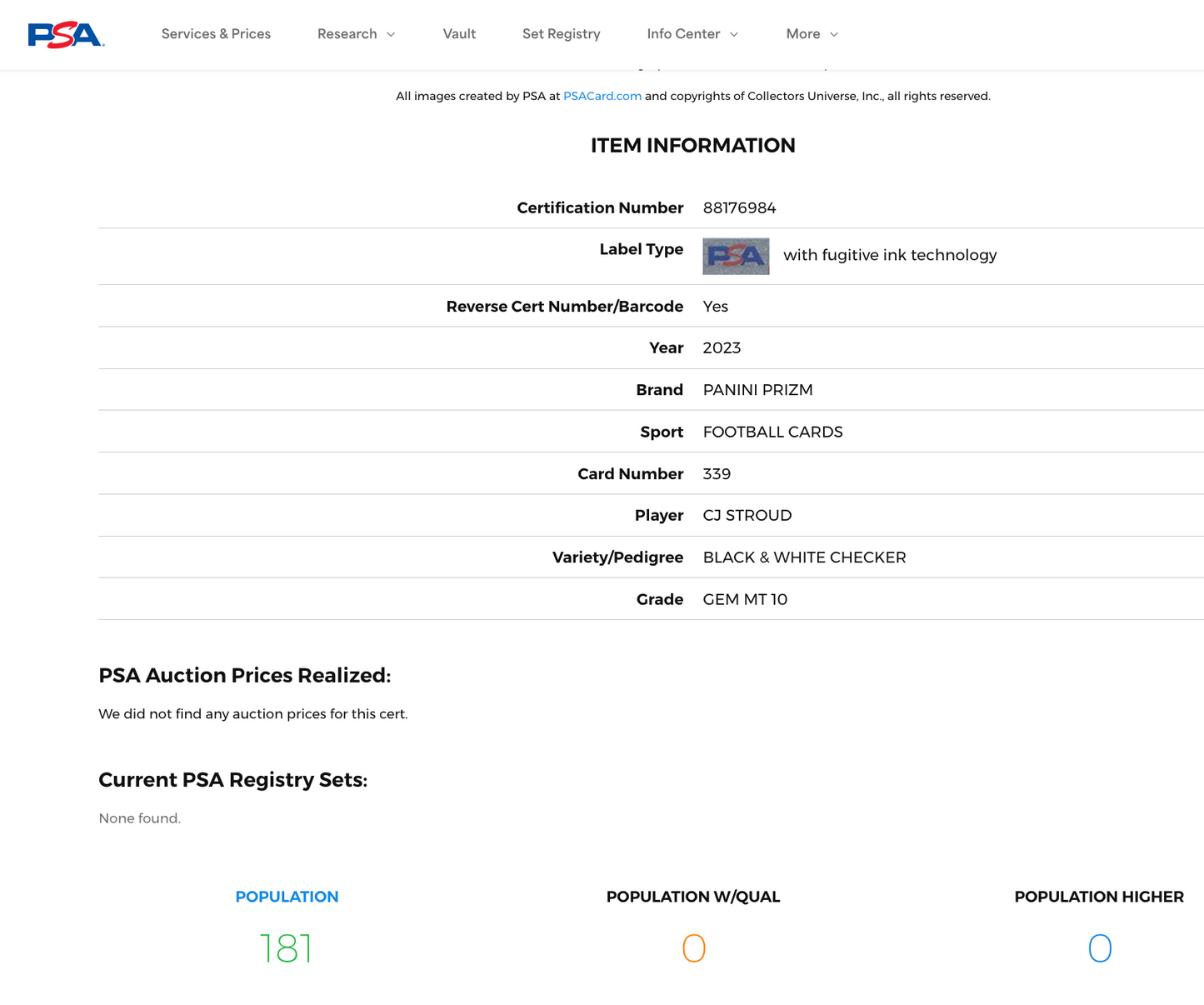The width and height of the screenshot is (1204, 1005).
Task: Follow the PSACard.com link
Action: pos(602,96)
